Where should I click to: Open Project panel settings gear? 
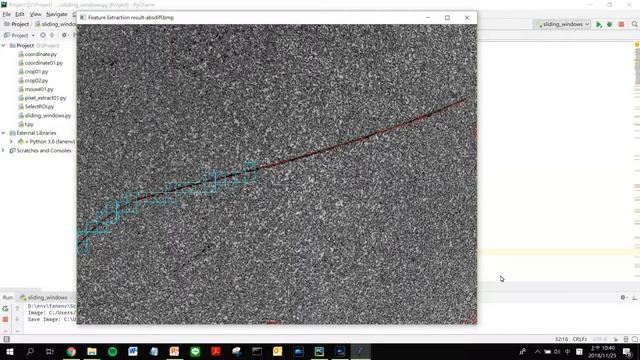pos(64,35)
